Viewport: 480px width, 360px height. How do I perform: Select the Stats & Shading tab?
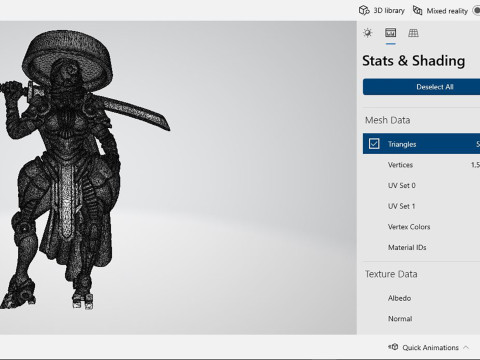390,33
